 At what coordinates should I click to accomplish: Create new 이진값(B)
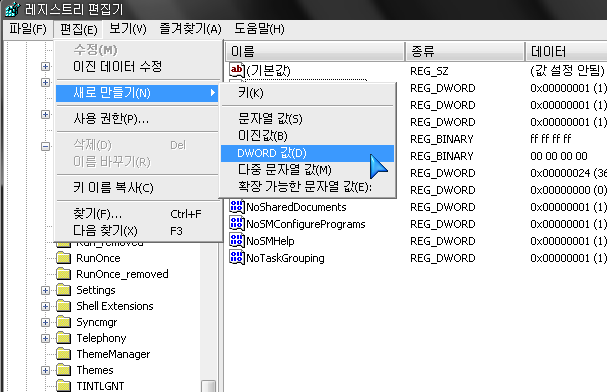click(307, 136)
